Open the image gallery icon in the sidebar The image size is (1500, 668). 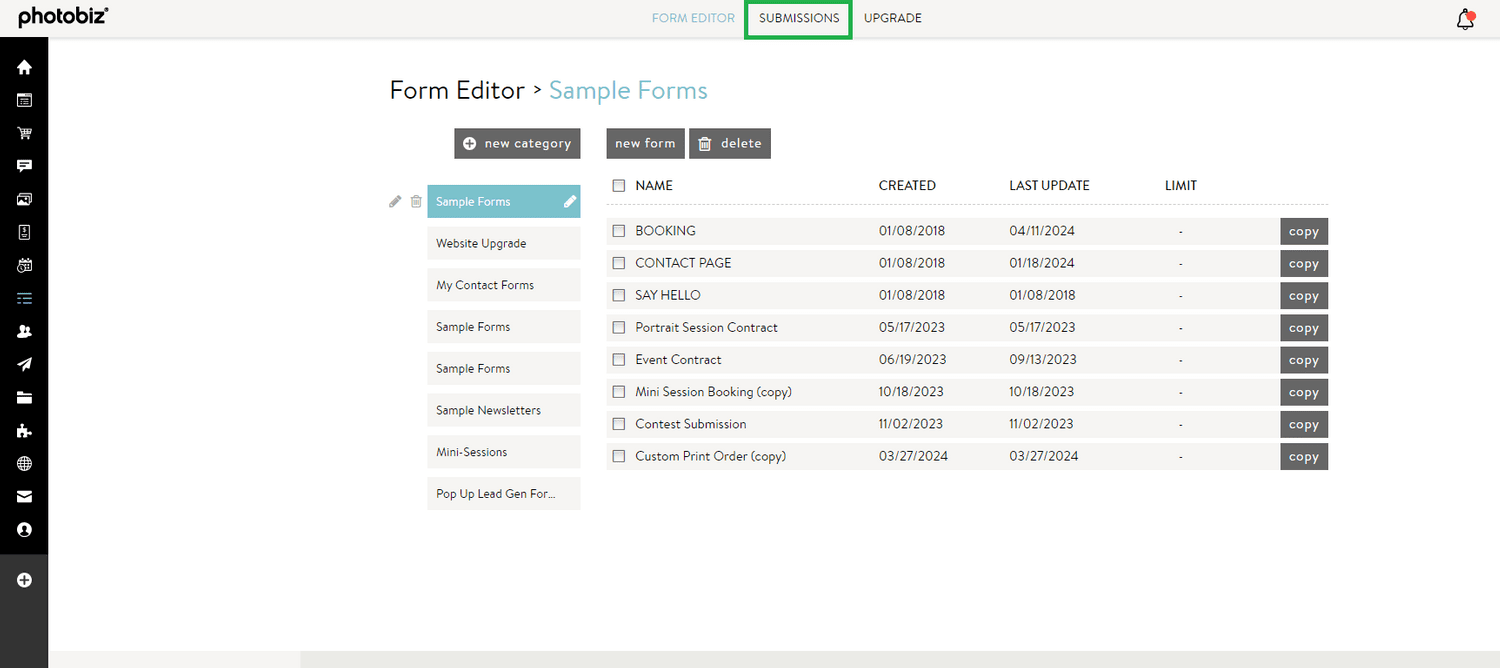[x=23, y=199]
